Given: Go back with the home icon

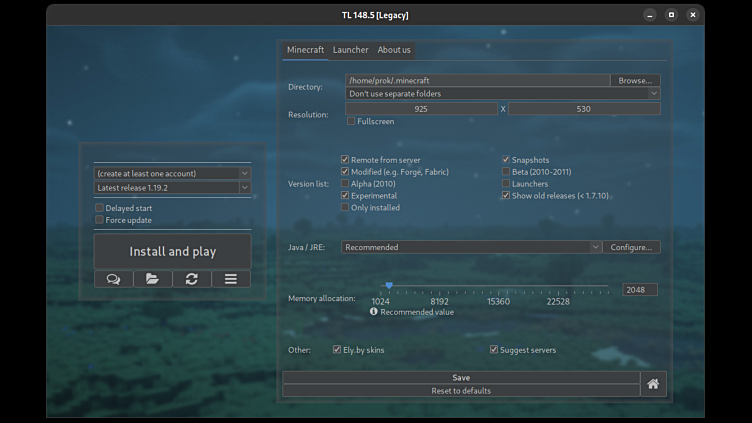Looking at the screenshot, I should 653,384.
